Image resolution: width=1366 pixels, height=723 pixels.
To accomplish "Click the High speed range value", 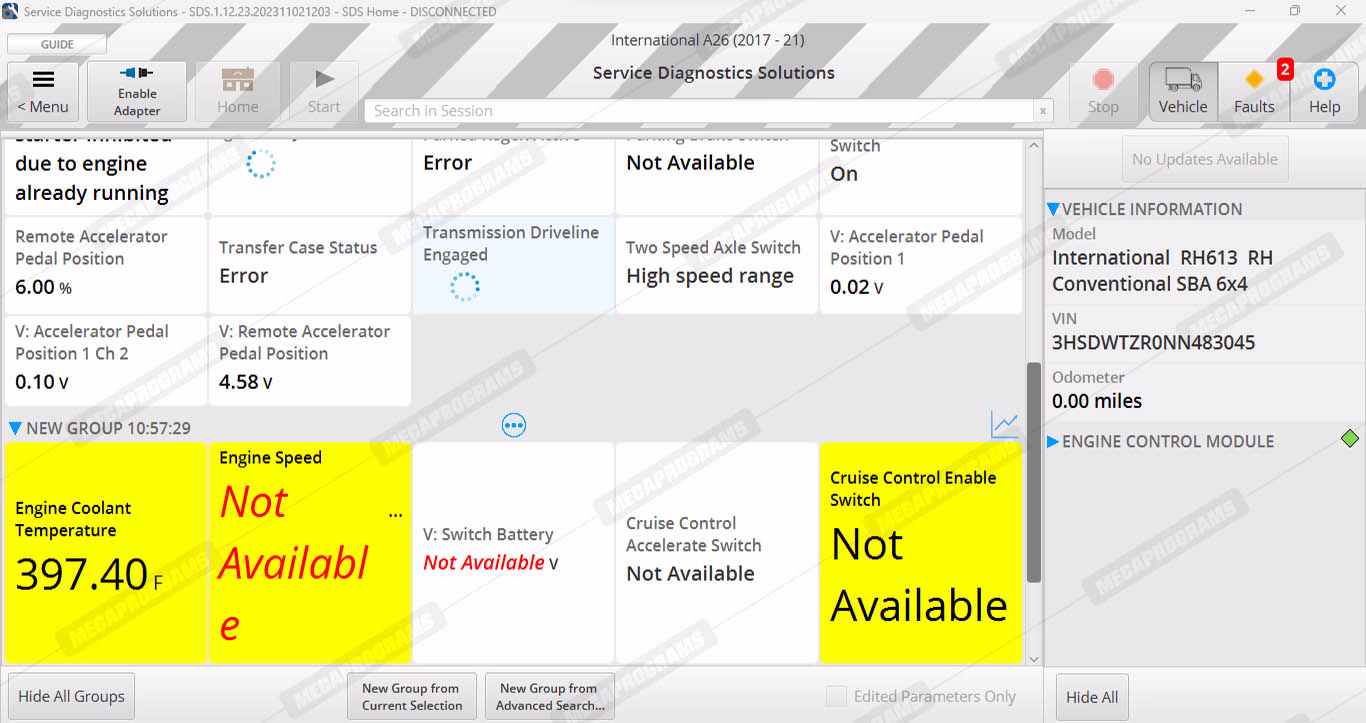I will pos(710,276).
